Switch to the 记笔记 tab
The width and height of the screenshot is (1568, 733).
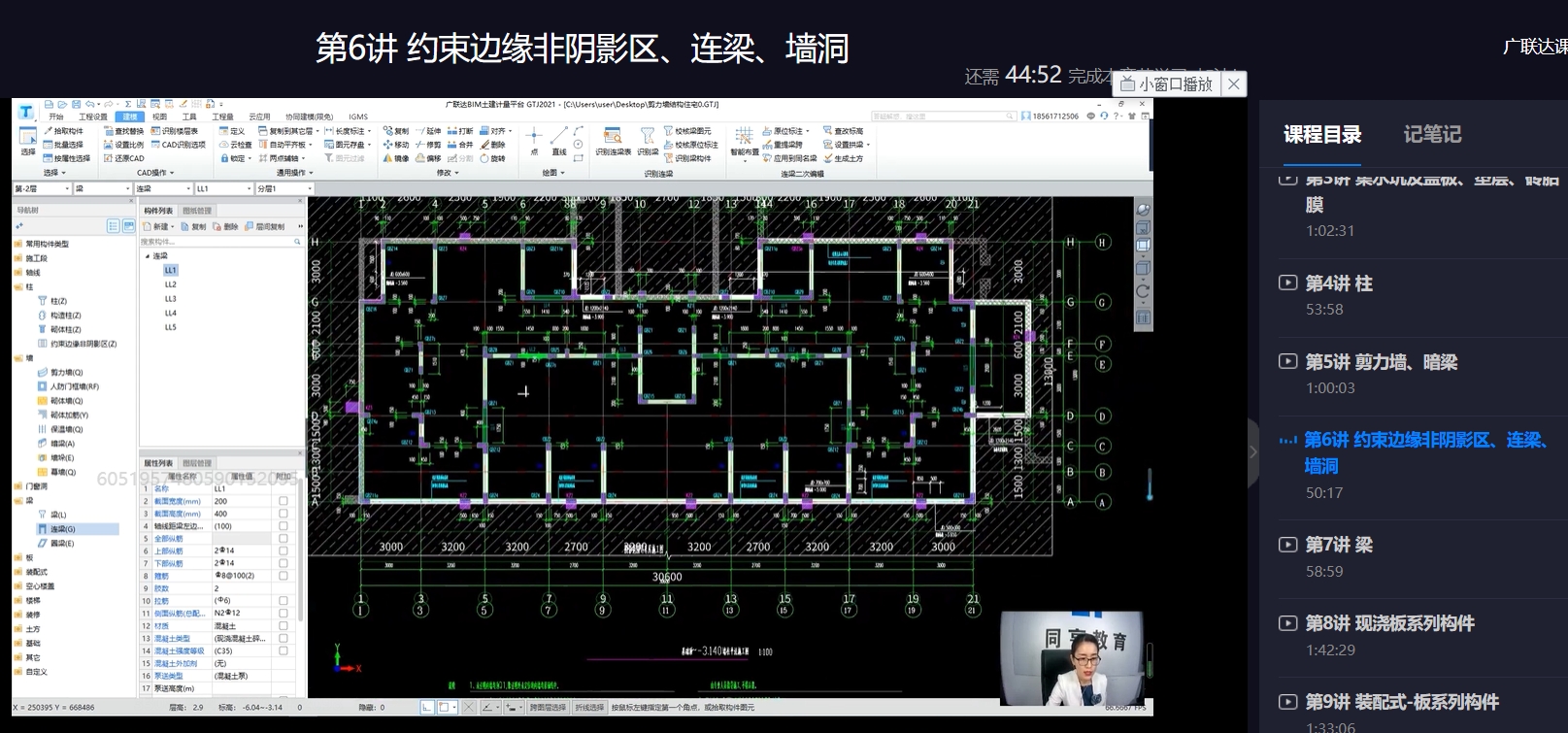pos(1432,134)
